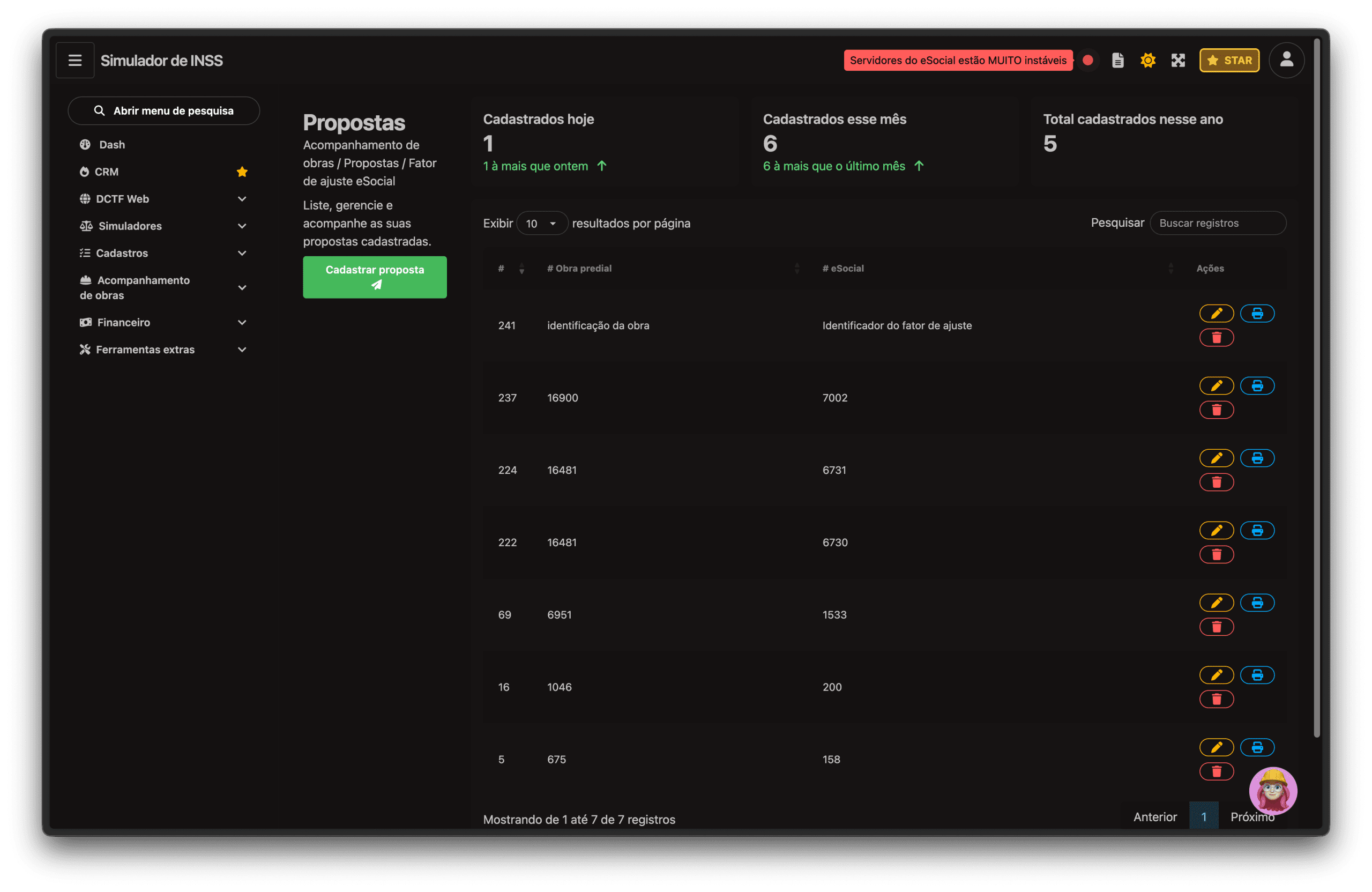Click the hamburger menu icon
Viewport: 1372px width, 892px height.
(x=75, y=61)
